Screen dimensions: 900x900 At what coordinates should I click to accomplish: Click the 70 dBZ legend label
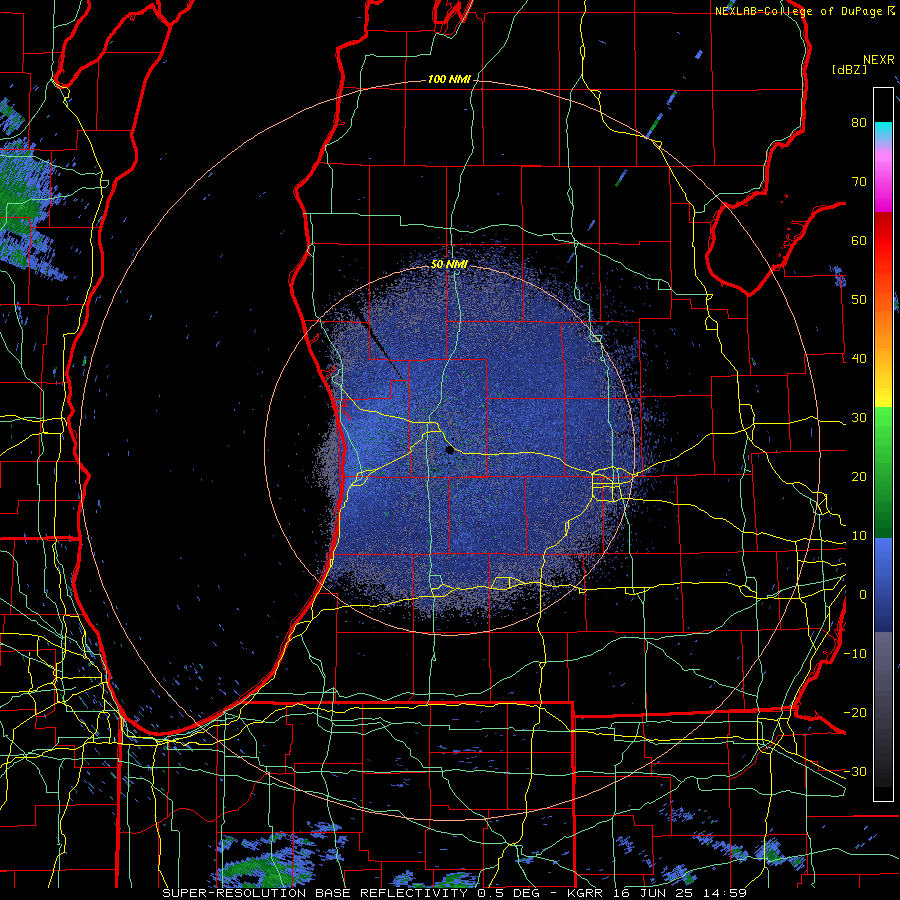[x=859, y=182]
